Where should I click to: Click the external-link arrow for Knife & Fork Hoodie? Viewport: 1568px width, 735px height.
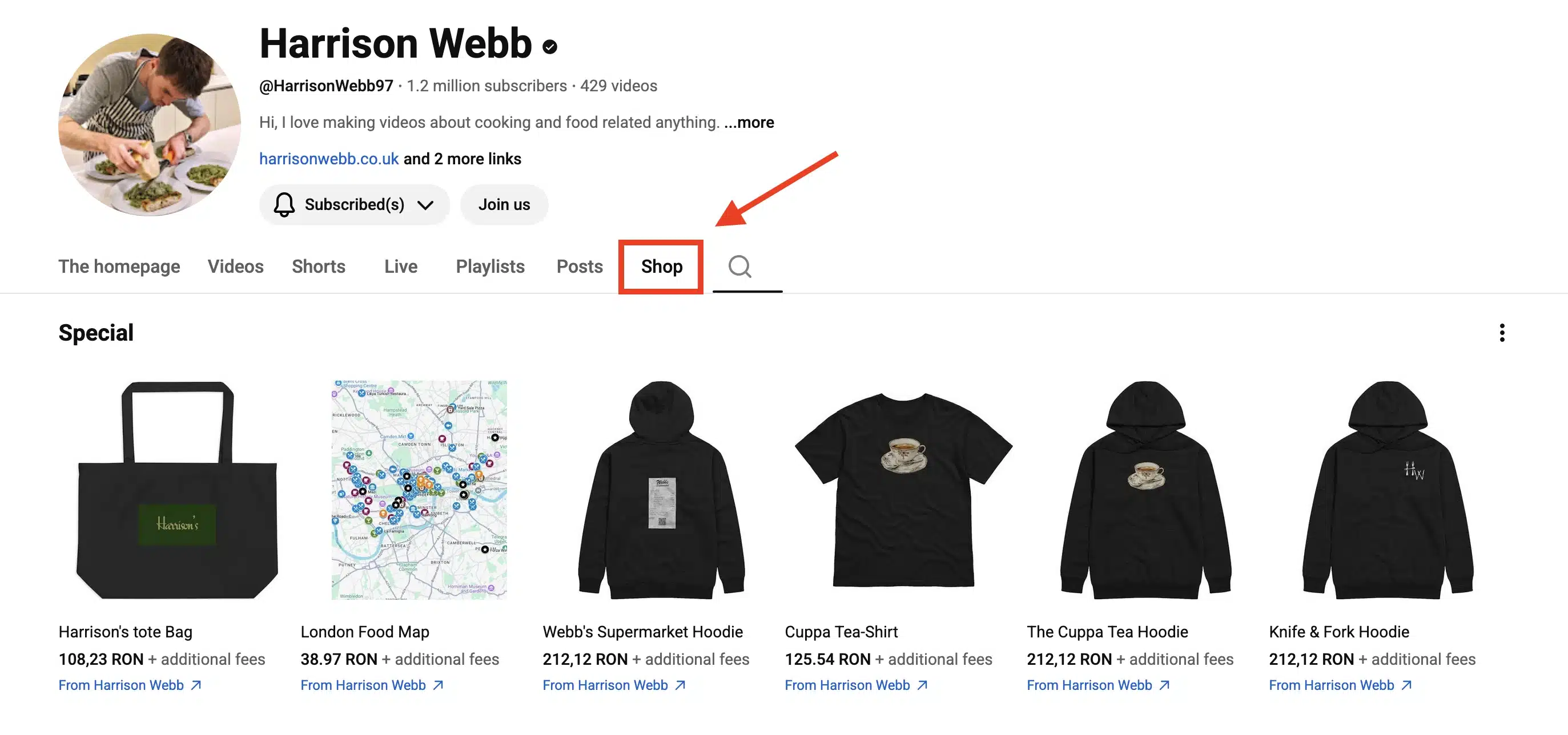click(1405, 686)
